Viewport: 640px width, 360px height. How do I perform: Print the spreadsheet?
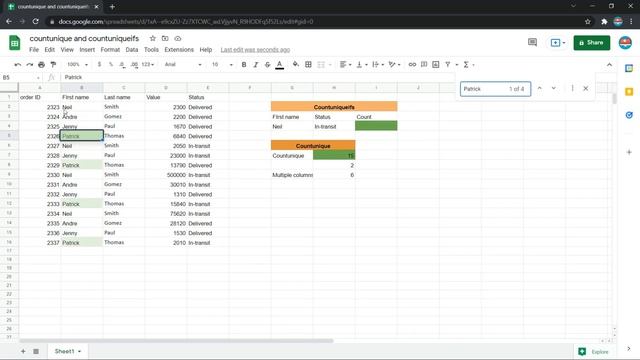tap(41, 64)
